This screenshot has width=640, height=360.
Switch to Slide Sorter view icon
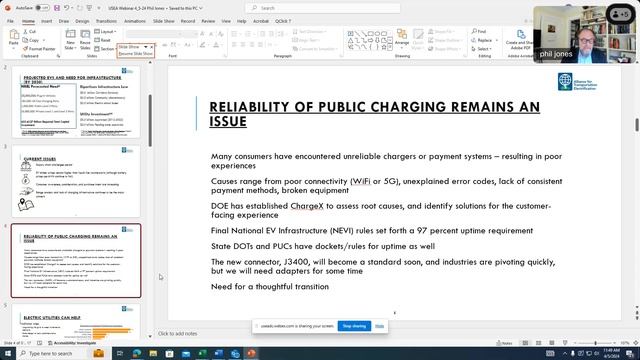pyautogui.click(x=538, y=343)
